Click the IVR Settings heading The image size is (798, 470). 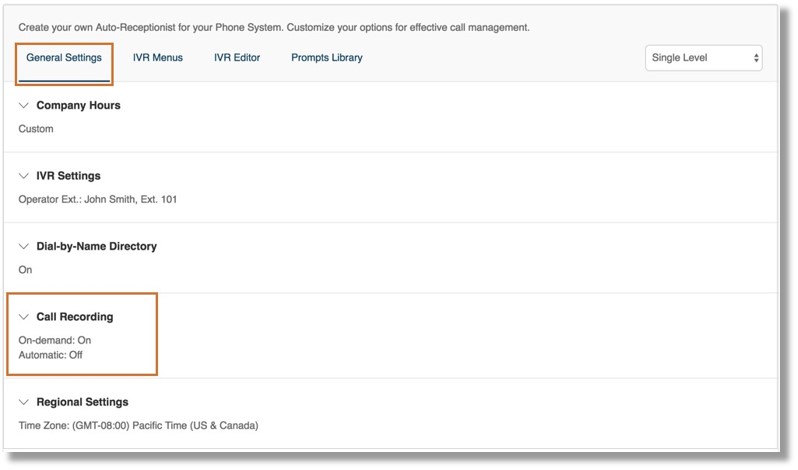point(68,176)
